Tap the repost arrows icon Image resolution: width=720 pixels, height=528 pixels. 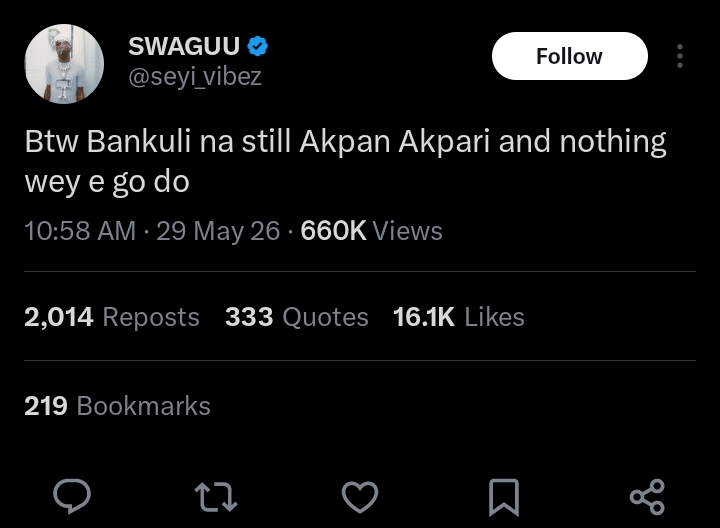216,497
